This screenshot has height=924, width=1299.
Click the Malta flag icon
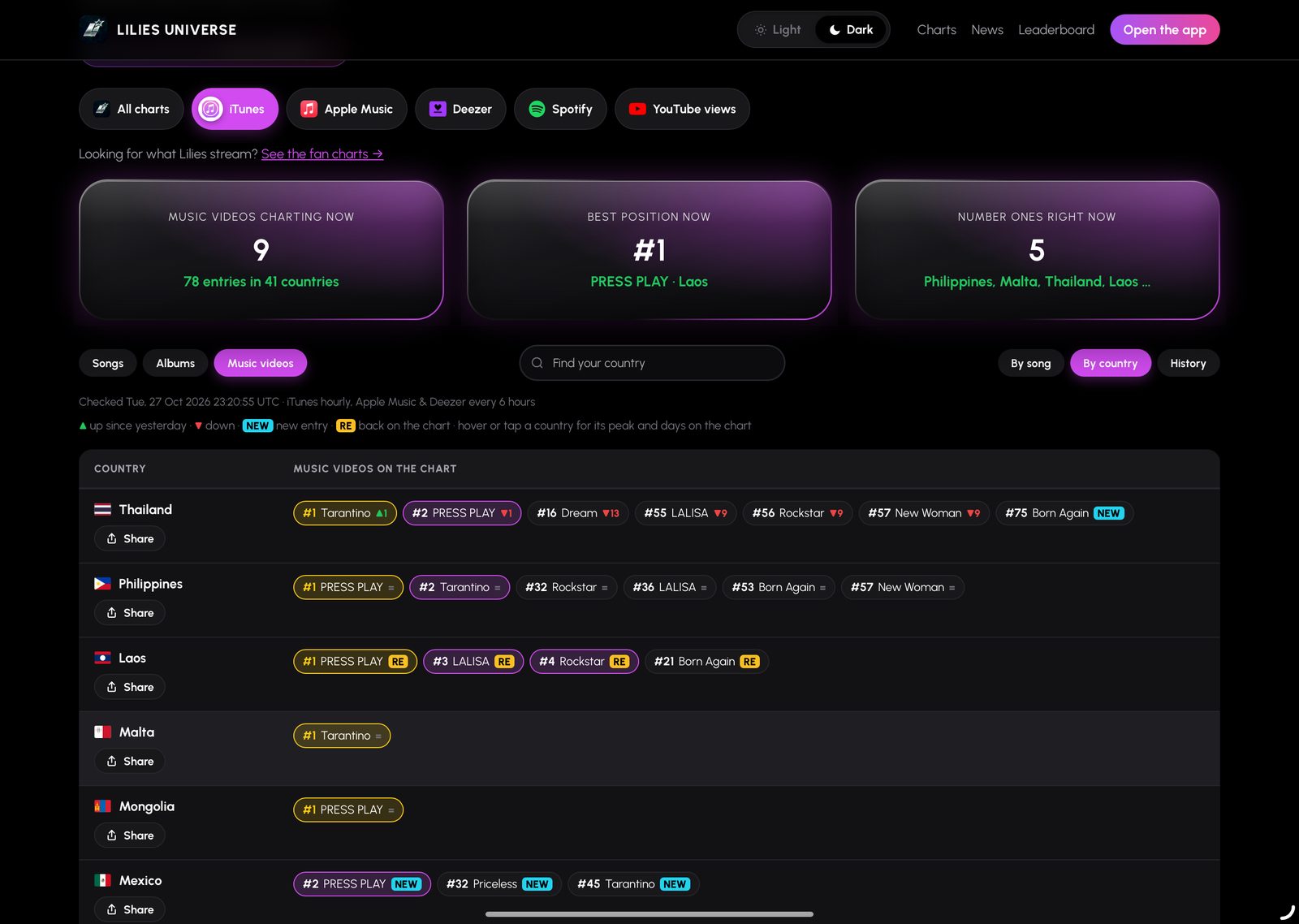103,732
